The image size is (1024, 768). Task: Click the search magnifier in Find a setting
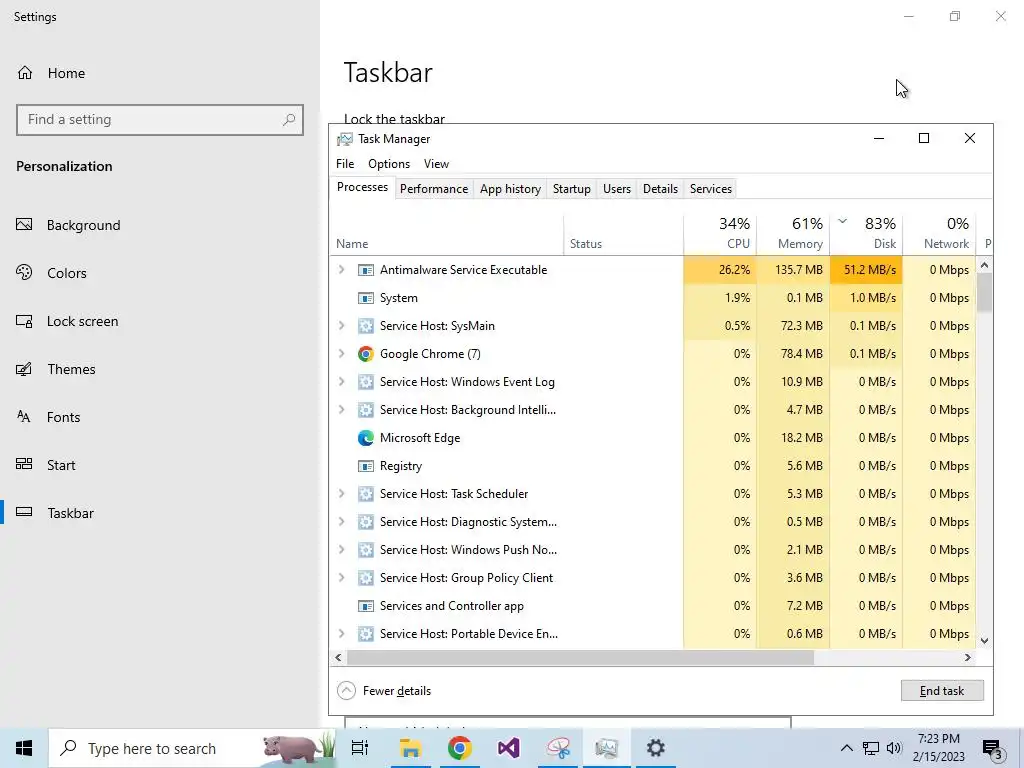click(289, 120)
